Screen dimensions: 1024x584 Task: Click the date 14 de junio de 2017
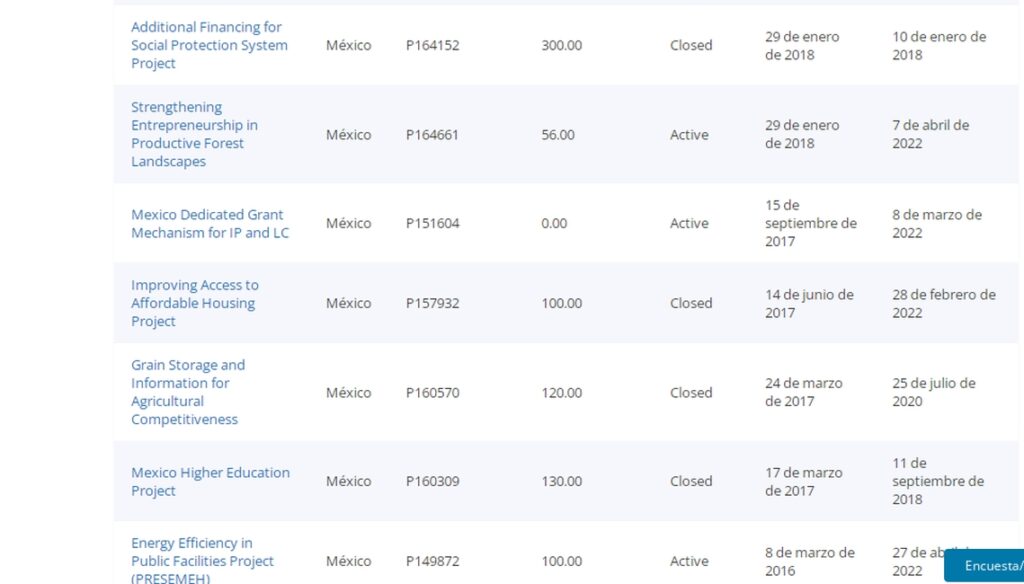click(x=809, y=303)
